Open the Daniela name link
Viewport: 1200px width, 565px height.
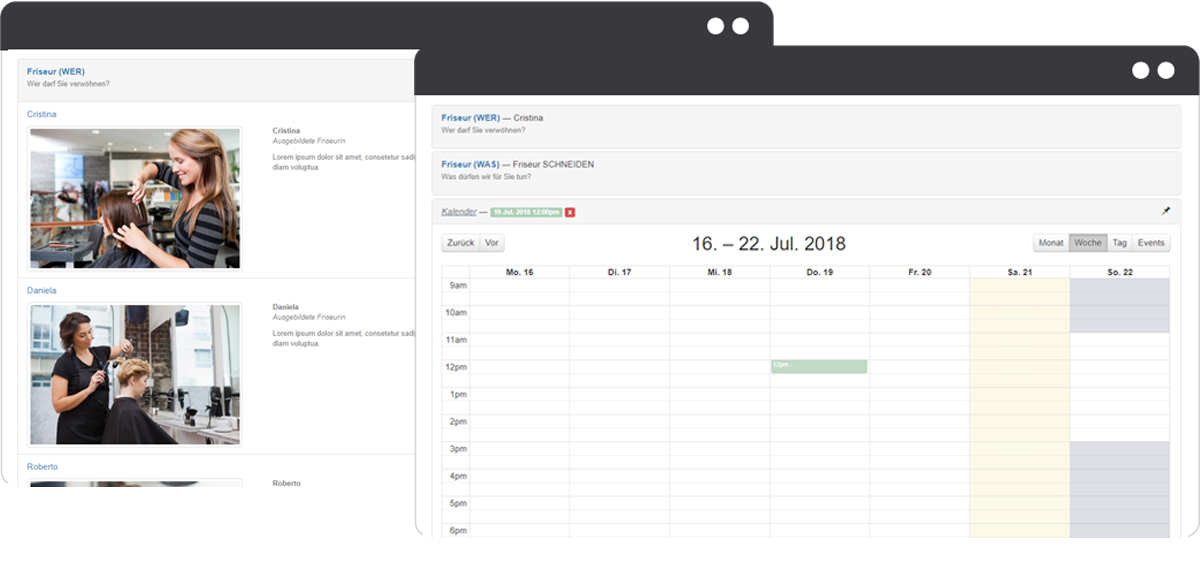[x=42, y=290]
